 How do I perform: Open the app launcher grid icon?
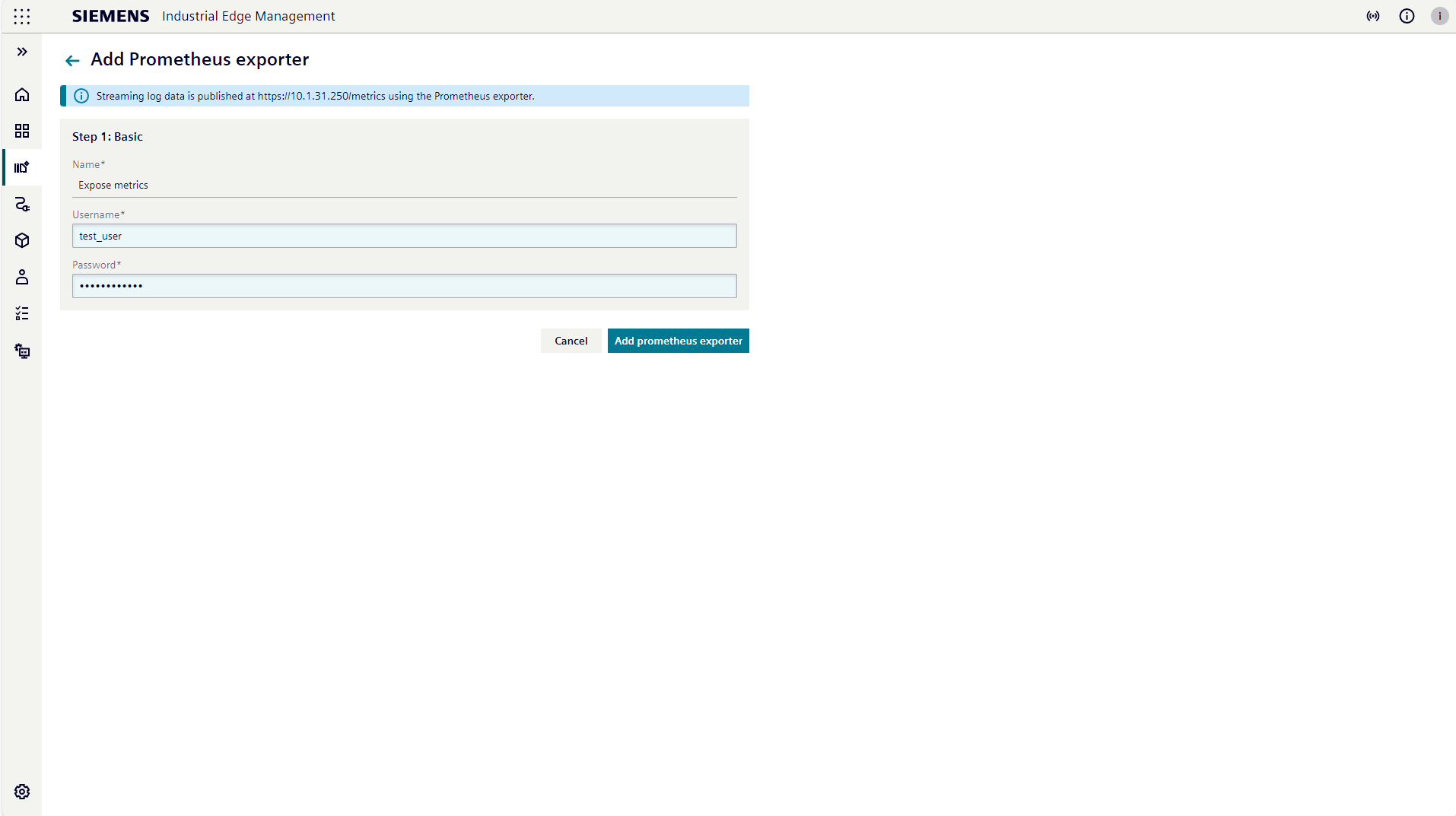22,16
